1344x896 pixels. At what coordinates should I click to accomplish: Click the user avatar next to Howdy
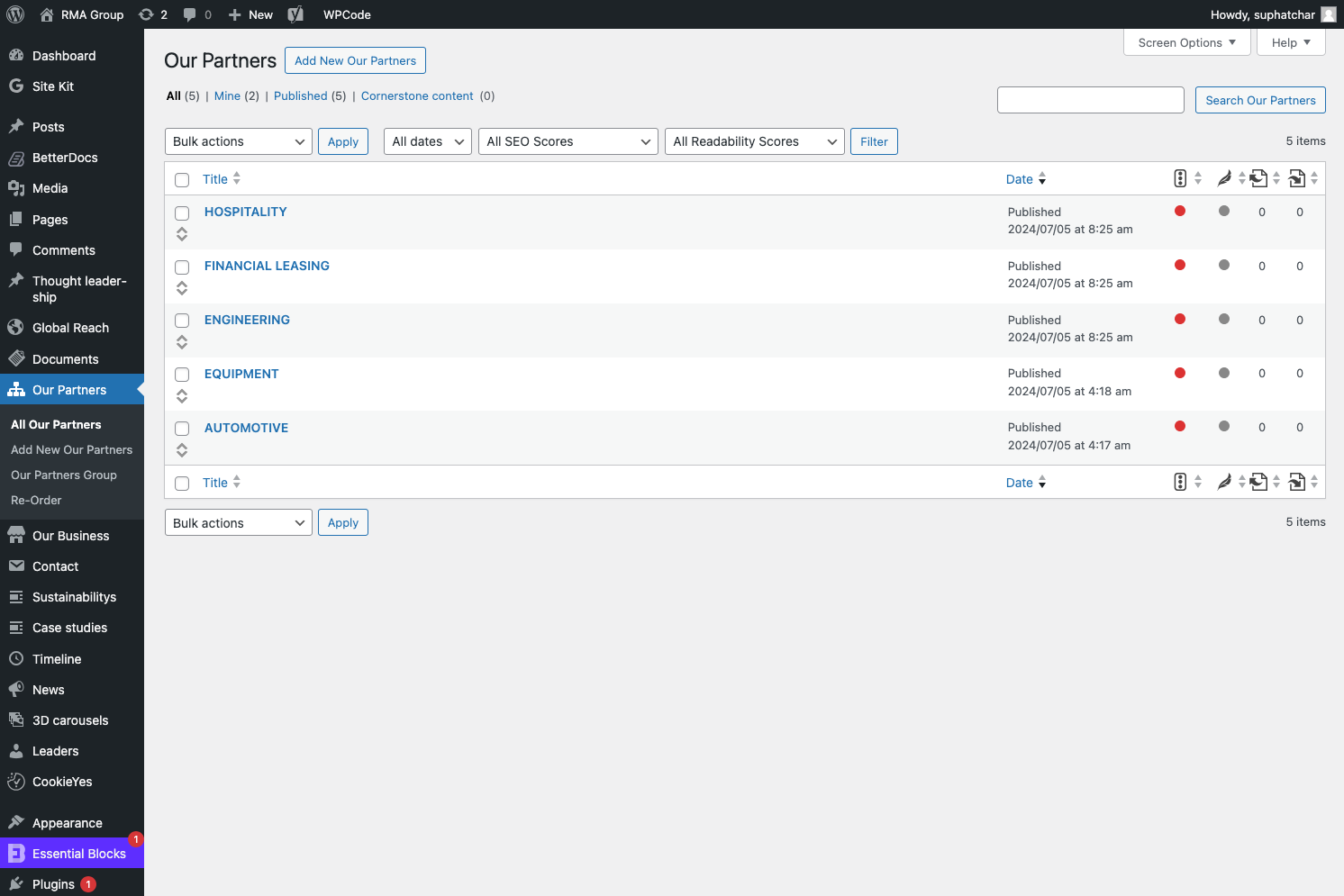tap(1329, 14)
